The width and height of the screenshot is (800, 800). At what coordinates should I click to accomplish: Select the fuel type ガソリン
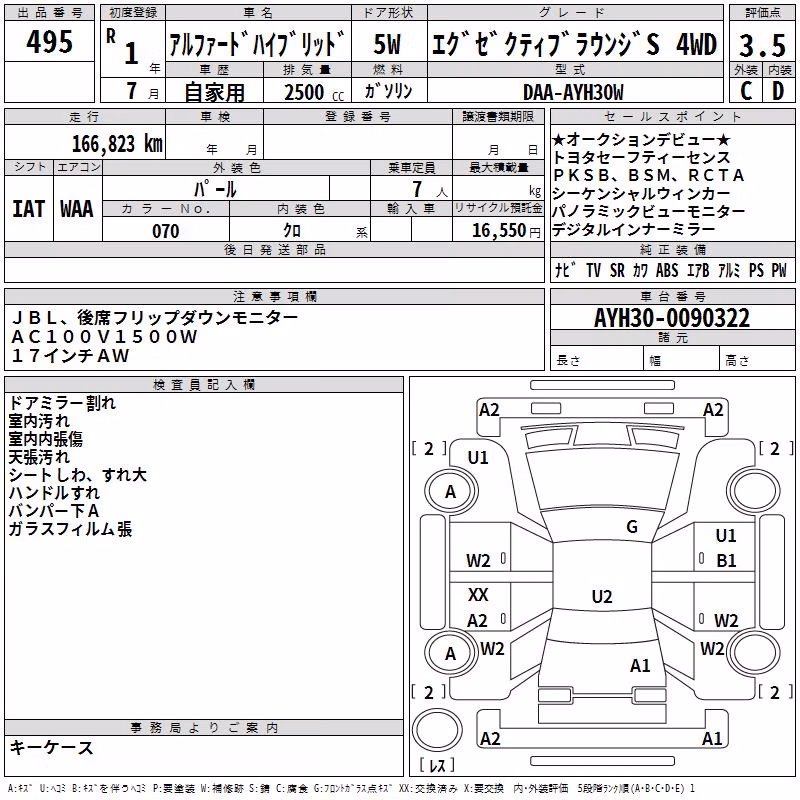(388, 91)
